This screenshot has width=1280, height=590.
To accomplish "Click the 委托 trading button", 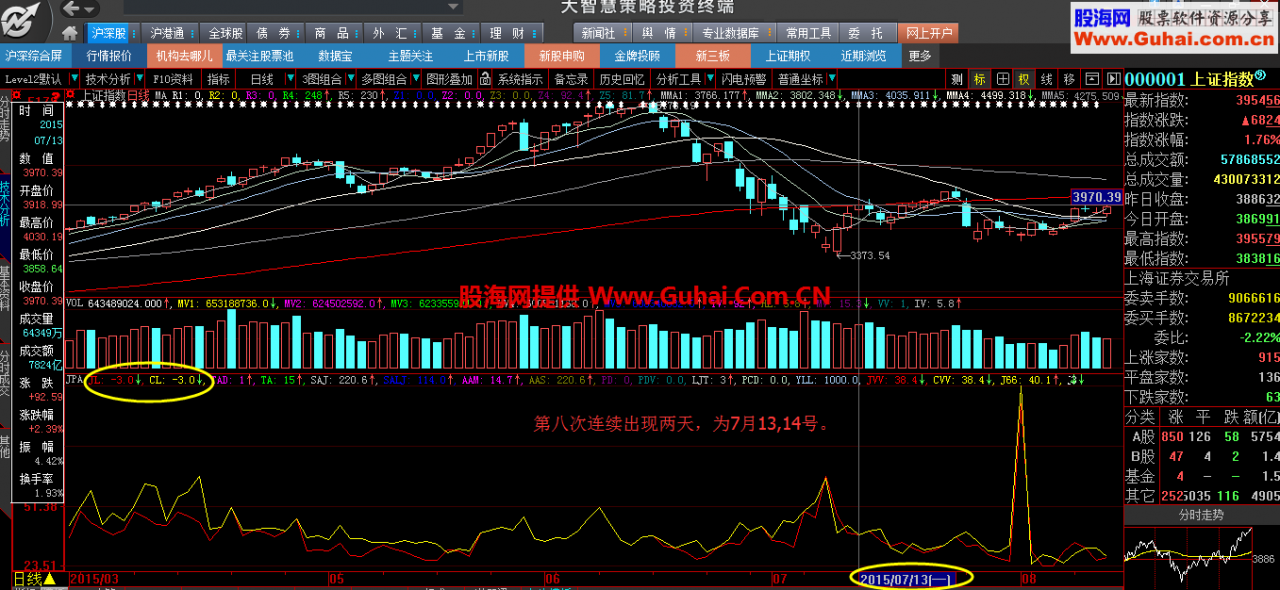I will click(867, 33).
